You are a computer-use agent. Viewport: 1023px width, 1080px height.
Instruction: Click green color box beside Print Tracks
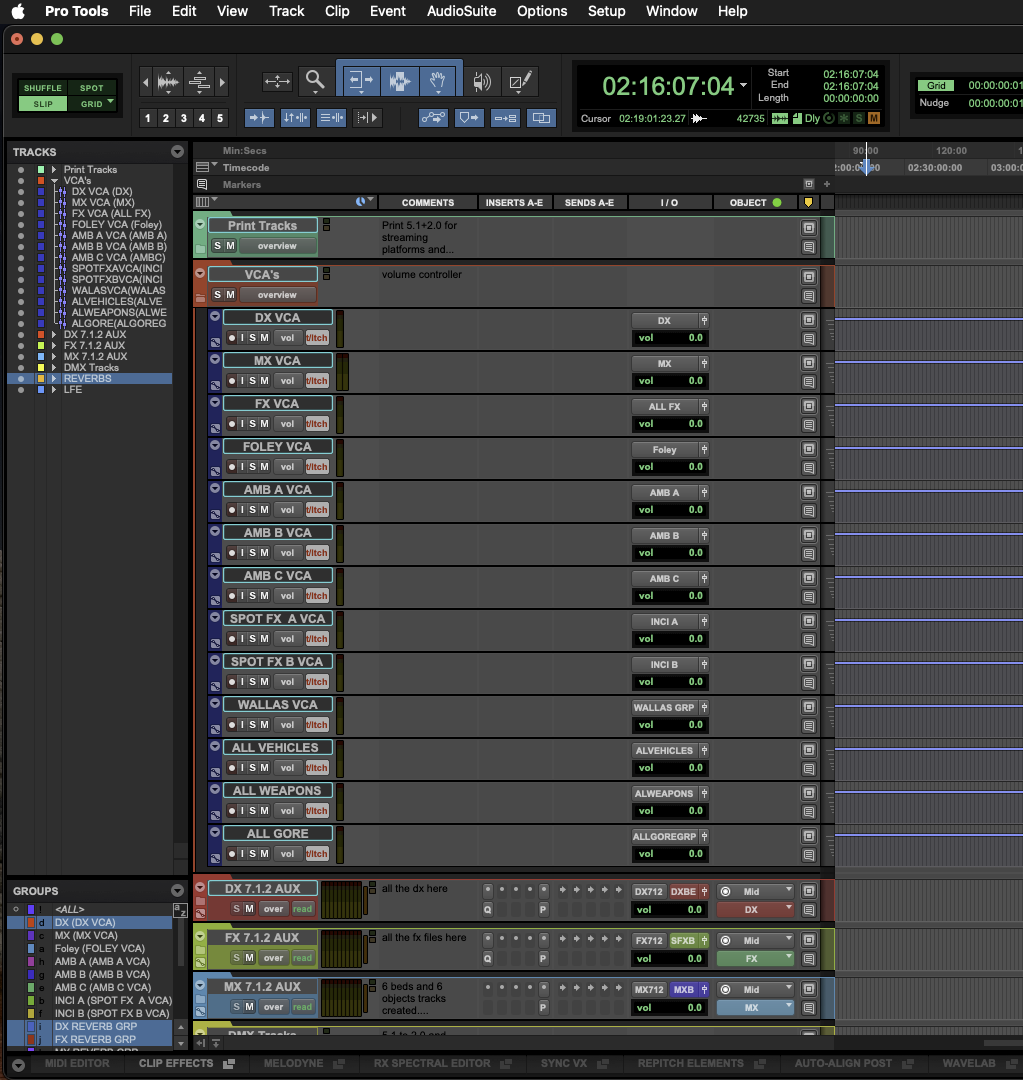click(41, 169)
